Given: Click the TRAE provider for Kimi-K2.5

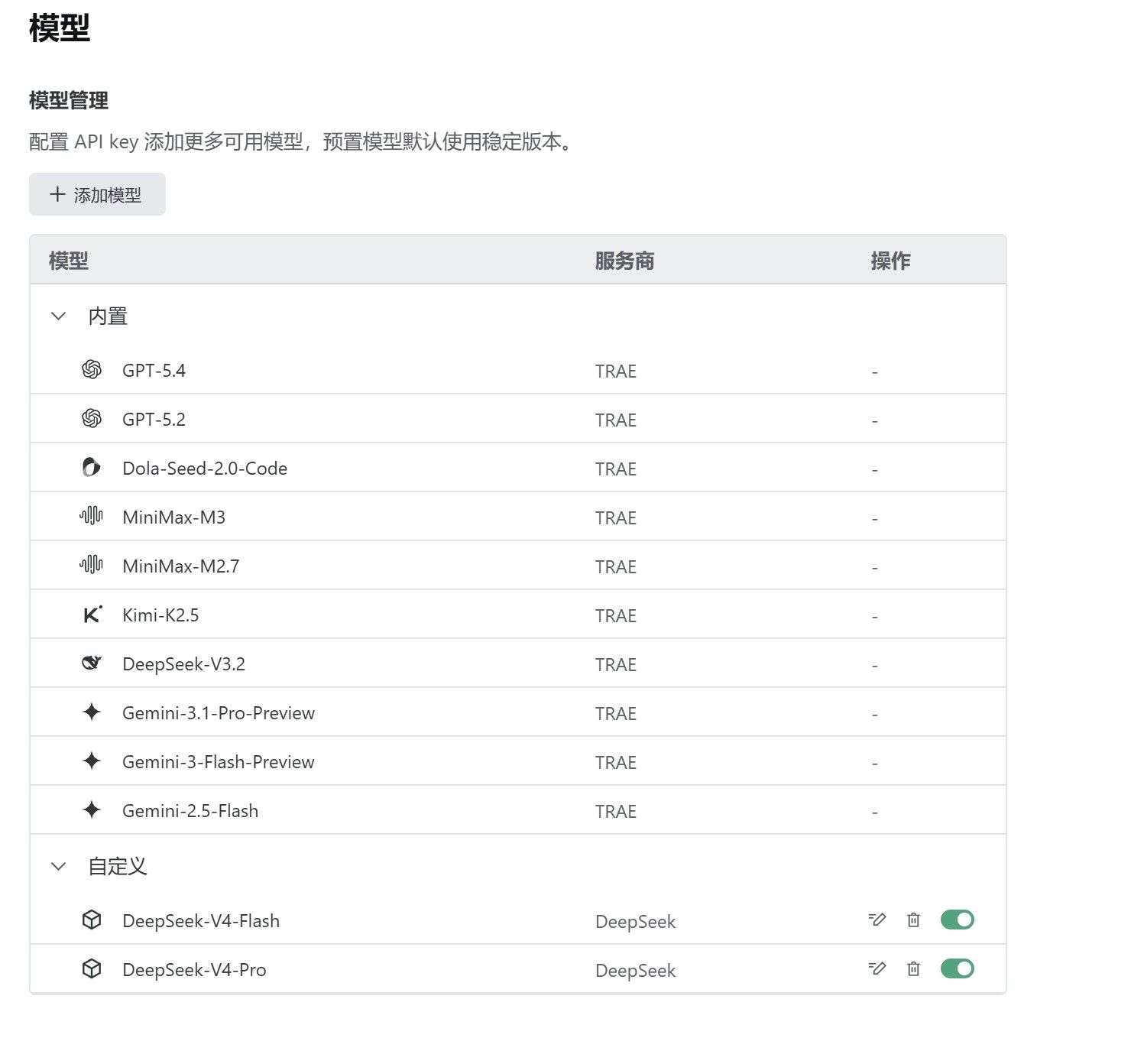Looking at the screenshot, I should click(616, 616).
